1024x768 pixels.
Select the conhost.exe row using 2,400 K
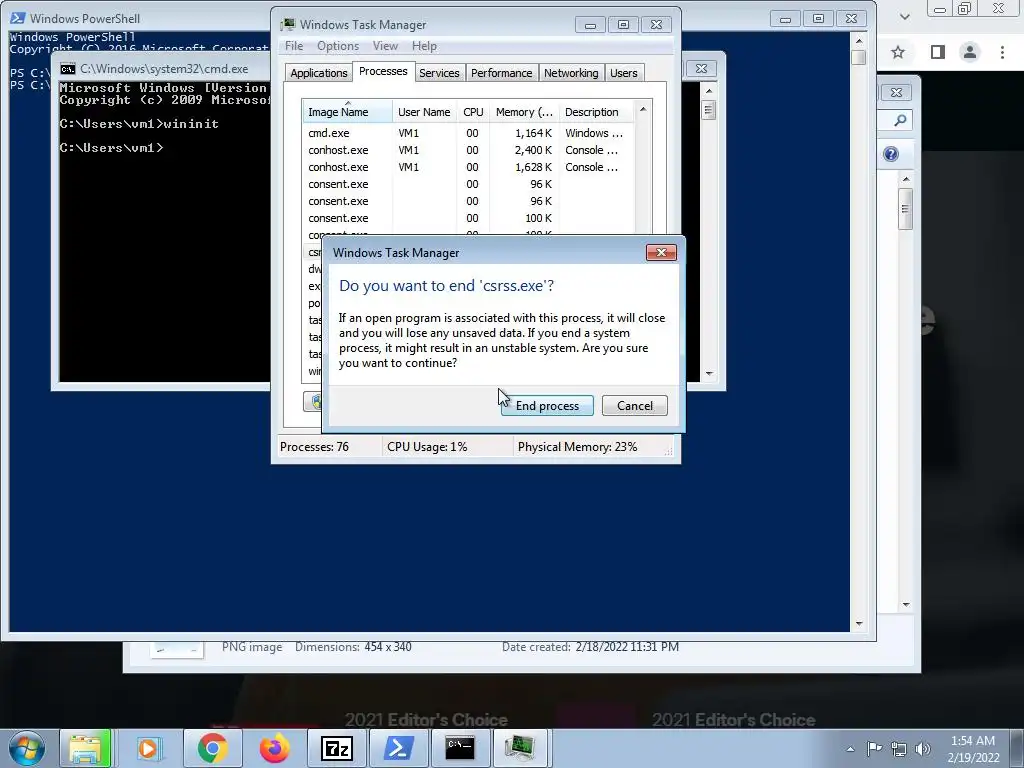coord(468,150)
